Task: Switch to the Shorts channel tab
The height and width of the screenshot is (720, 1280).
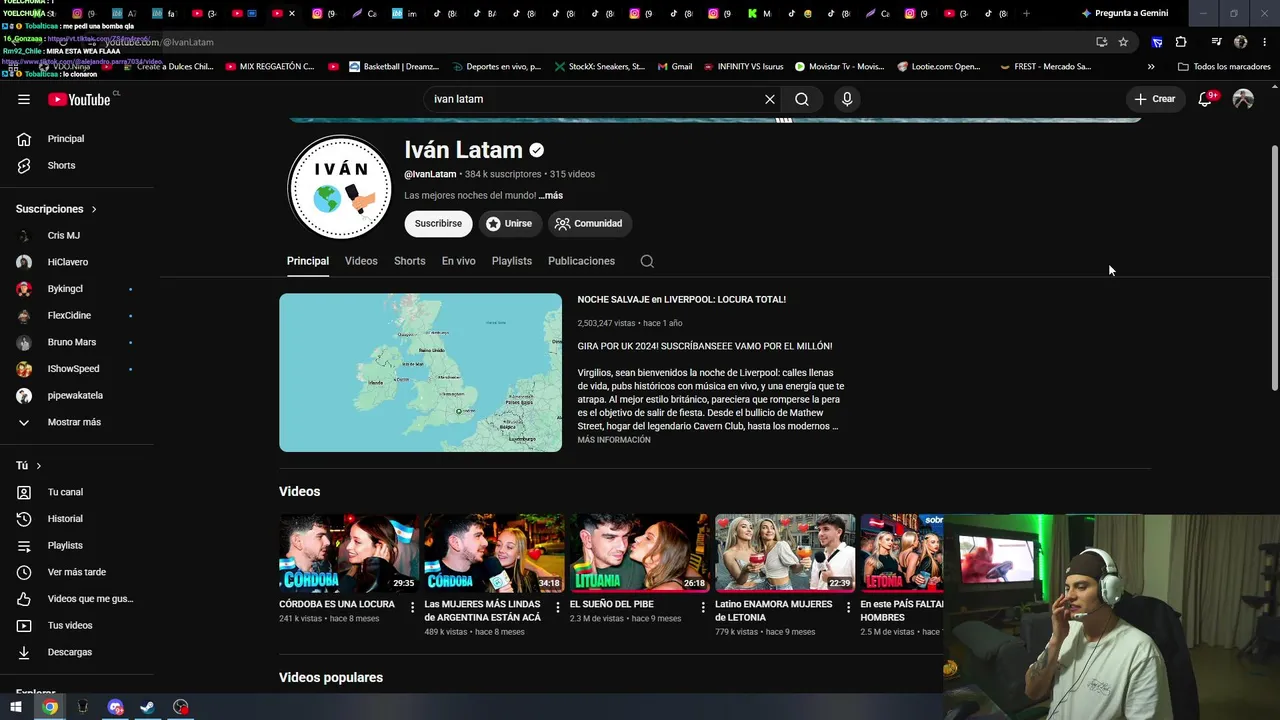Action: pyautogui.click(x=410, y=261)
